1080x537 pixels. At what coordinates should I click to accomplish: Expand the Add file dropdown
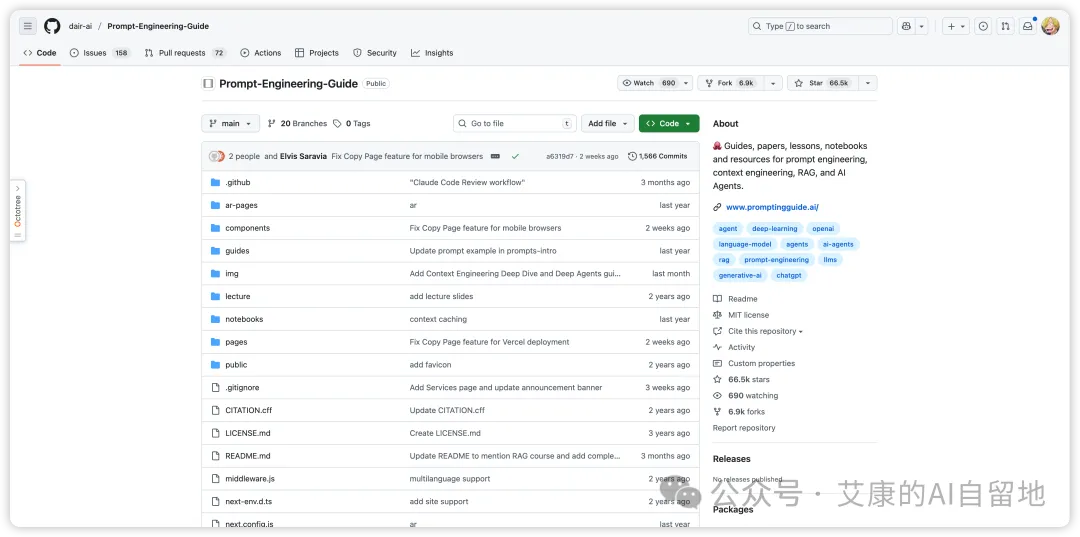pyautogui.click(x=608, y=123)
